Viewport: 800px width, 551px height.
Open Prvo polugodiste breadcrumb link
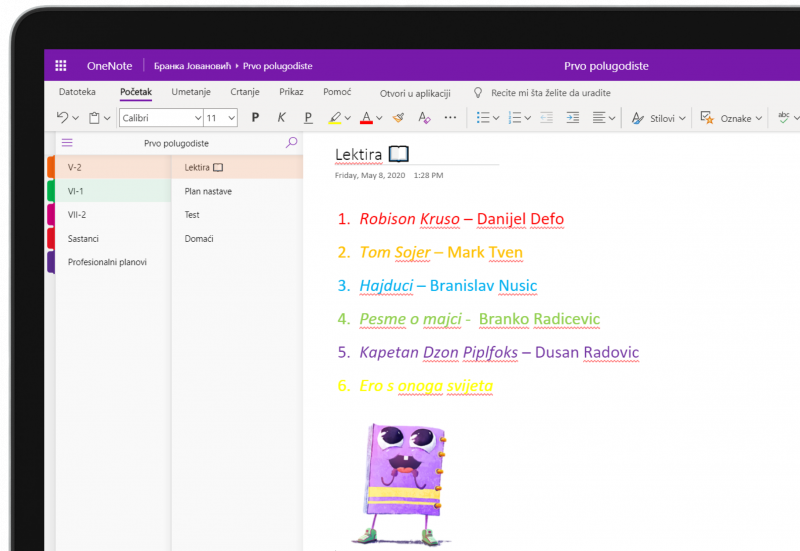(278, 66)
